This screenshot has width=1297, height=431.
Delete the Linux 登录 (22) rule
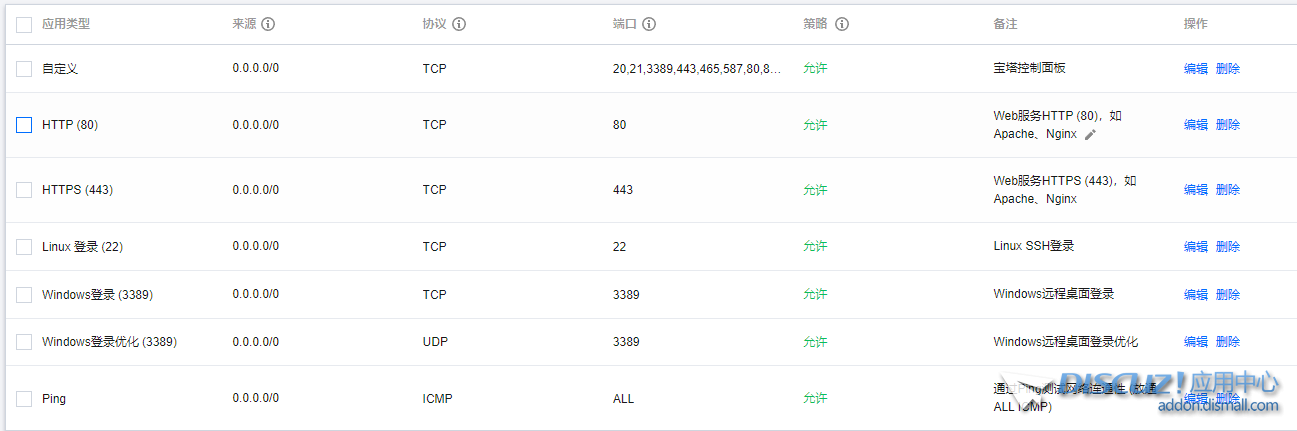(x=1228, y=247)
